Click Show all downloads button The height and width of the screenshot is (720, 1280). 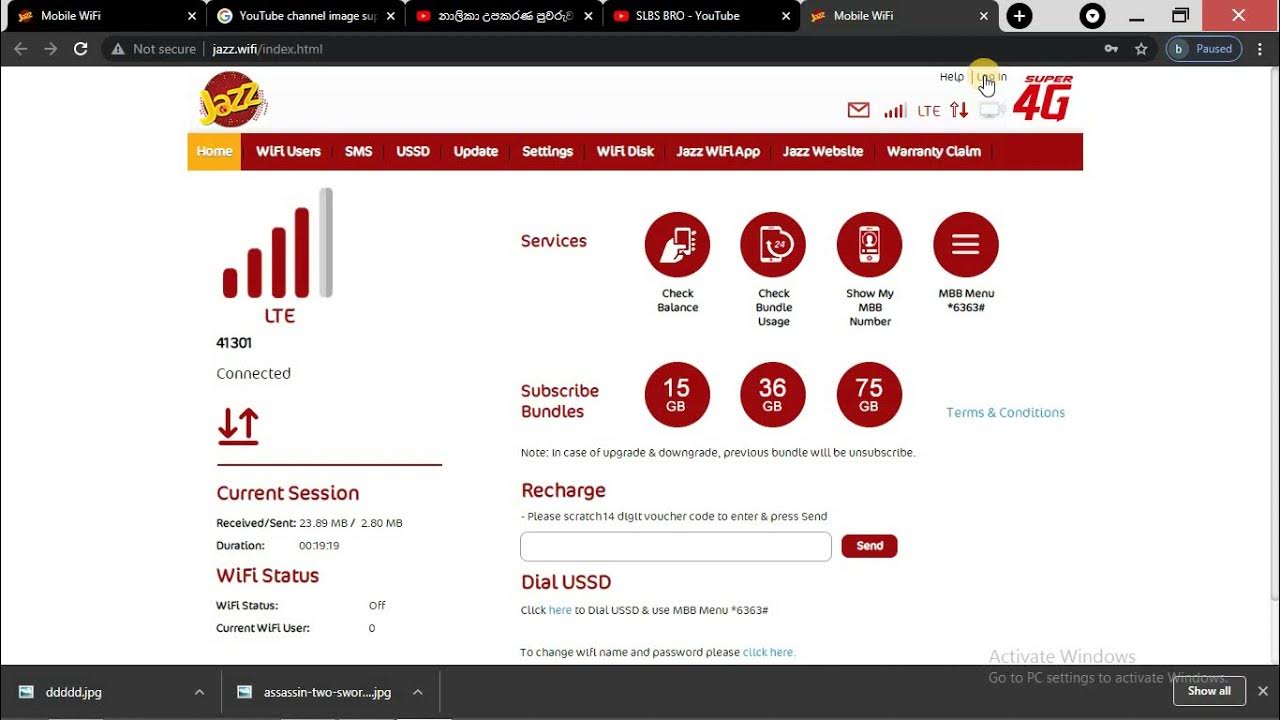(x=1209, y=691)
